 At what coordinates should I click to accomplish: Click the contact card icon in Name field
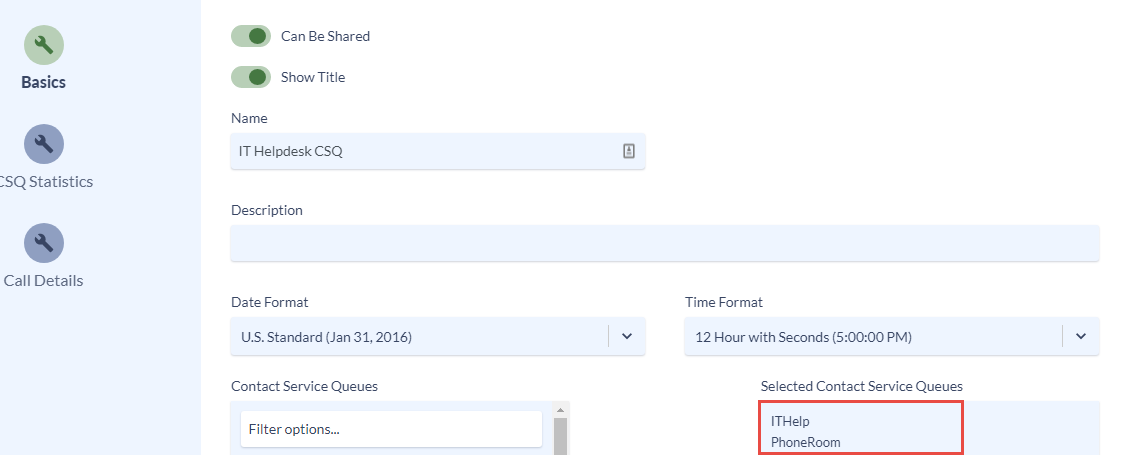(628, 151)
